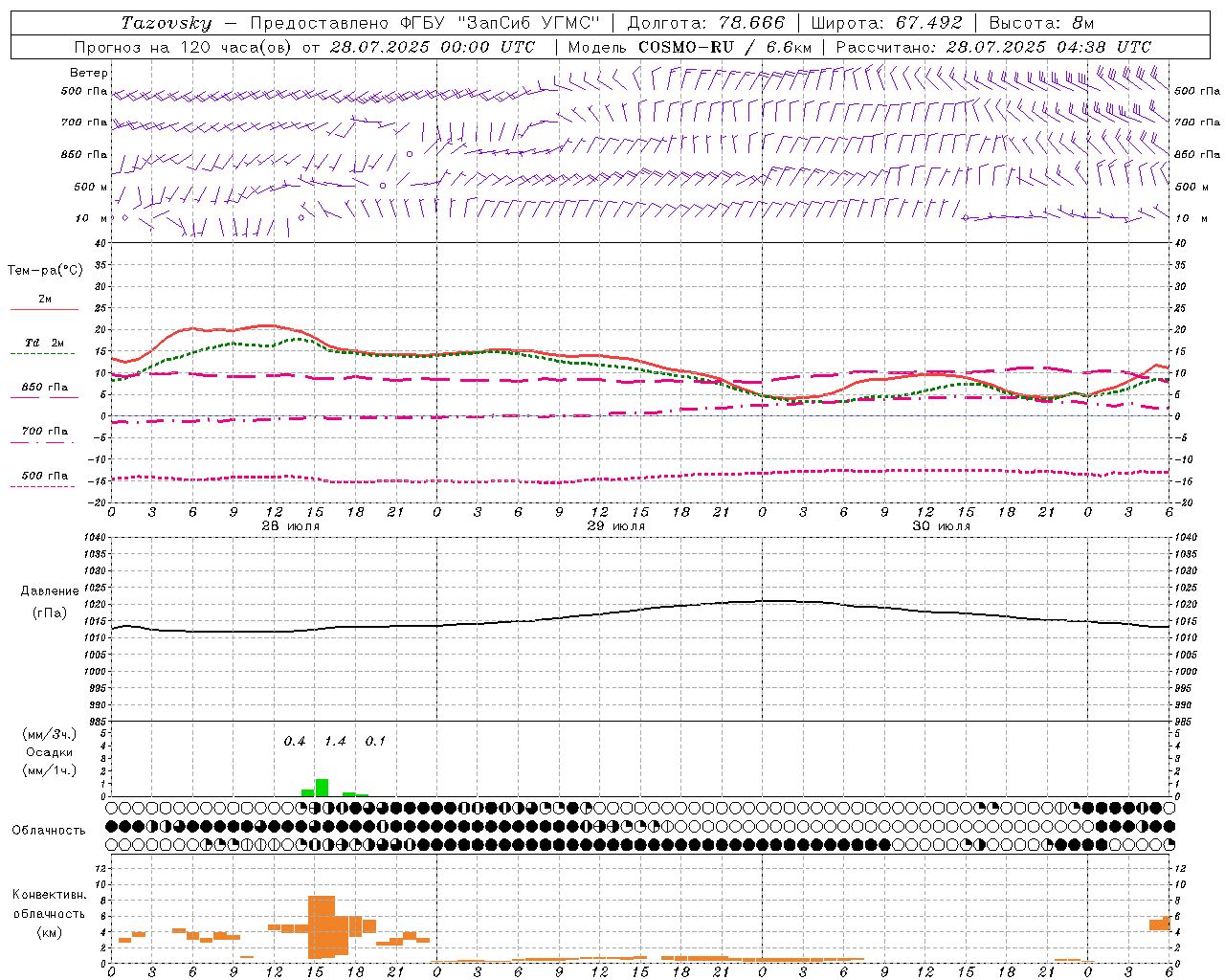Click the 2м temperature legend label
This screenshot has height=980, width=1225.
coord(45,299)
